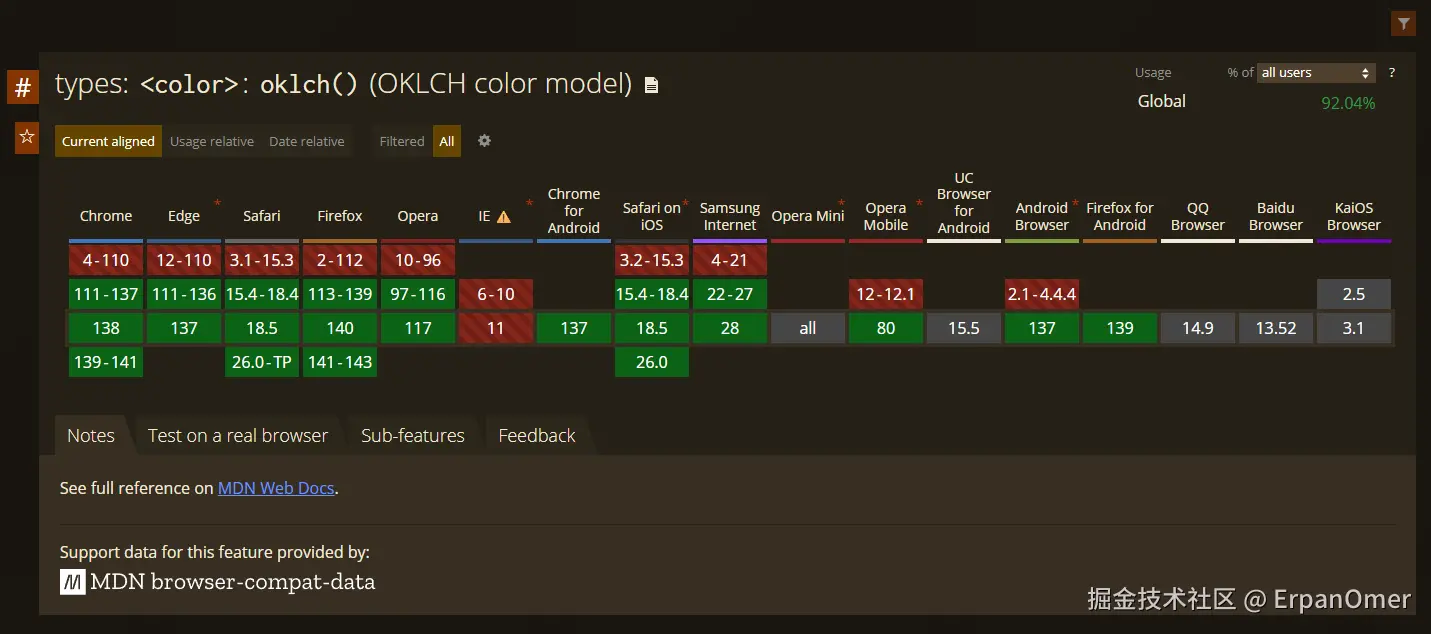The height and width of the screenshot is (634, 1431).
Task: Open the all users dropdown
Action: pyautogui.click(x=1316, y=73)
